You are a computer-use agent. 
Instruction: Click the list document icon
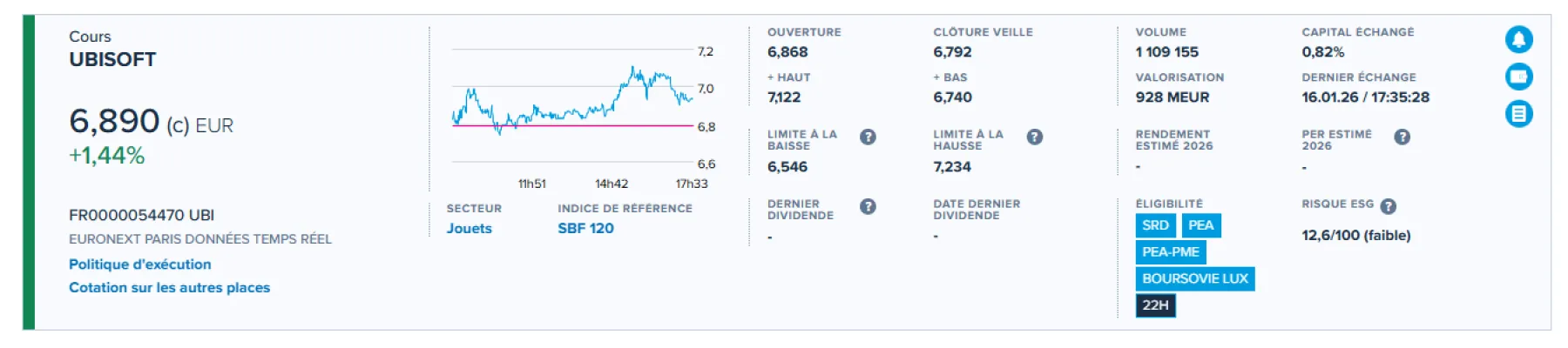click(1518, 114)
